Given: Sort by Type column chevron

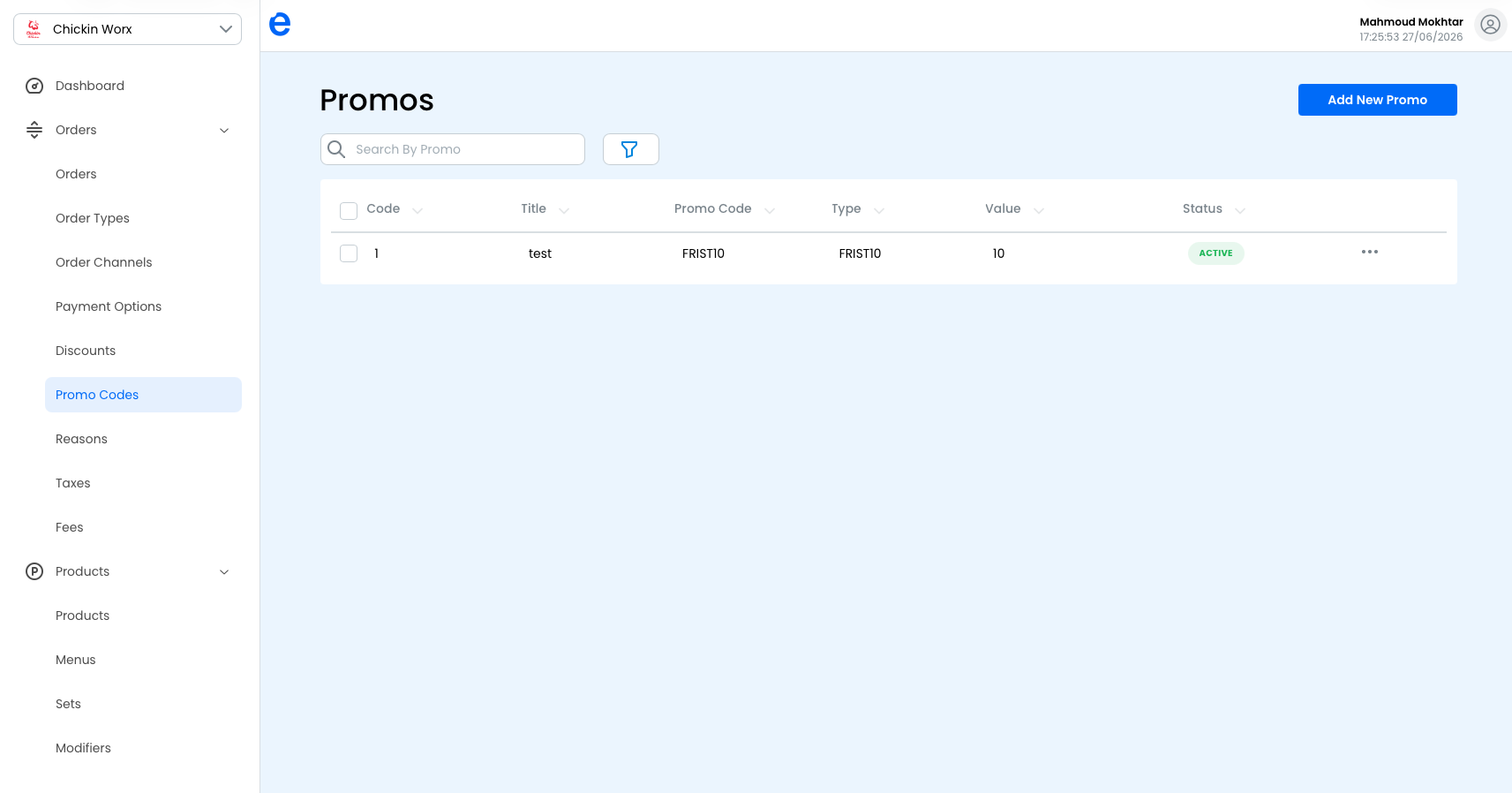Looking at the screenshot, I should tap(879, 210).
